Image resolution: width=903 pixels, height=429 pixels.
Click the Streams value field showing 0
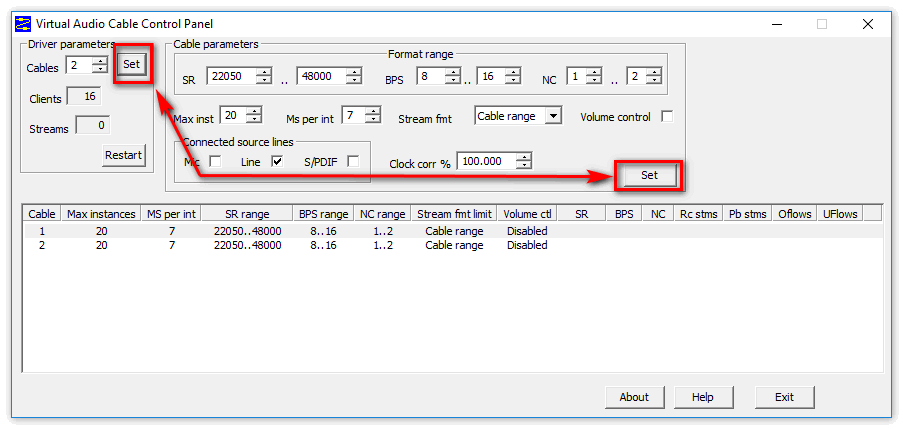click(x=93, y=125)
